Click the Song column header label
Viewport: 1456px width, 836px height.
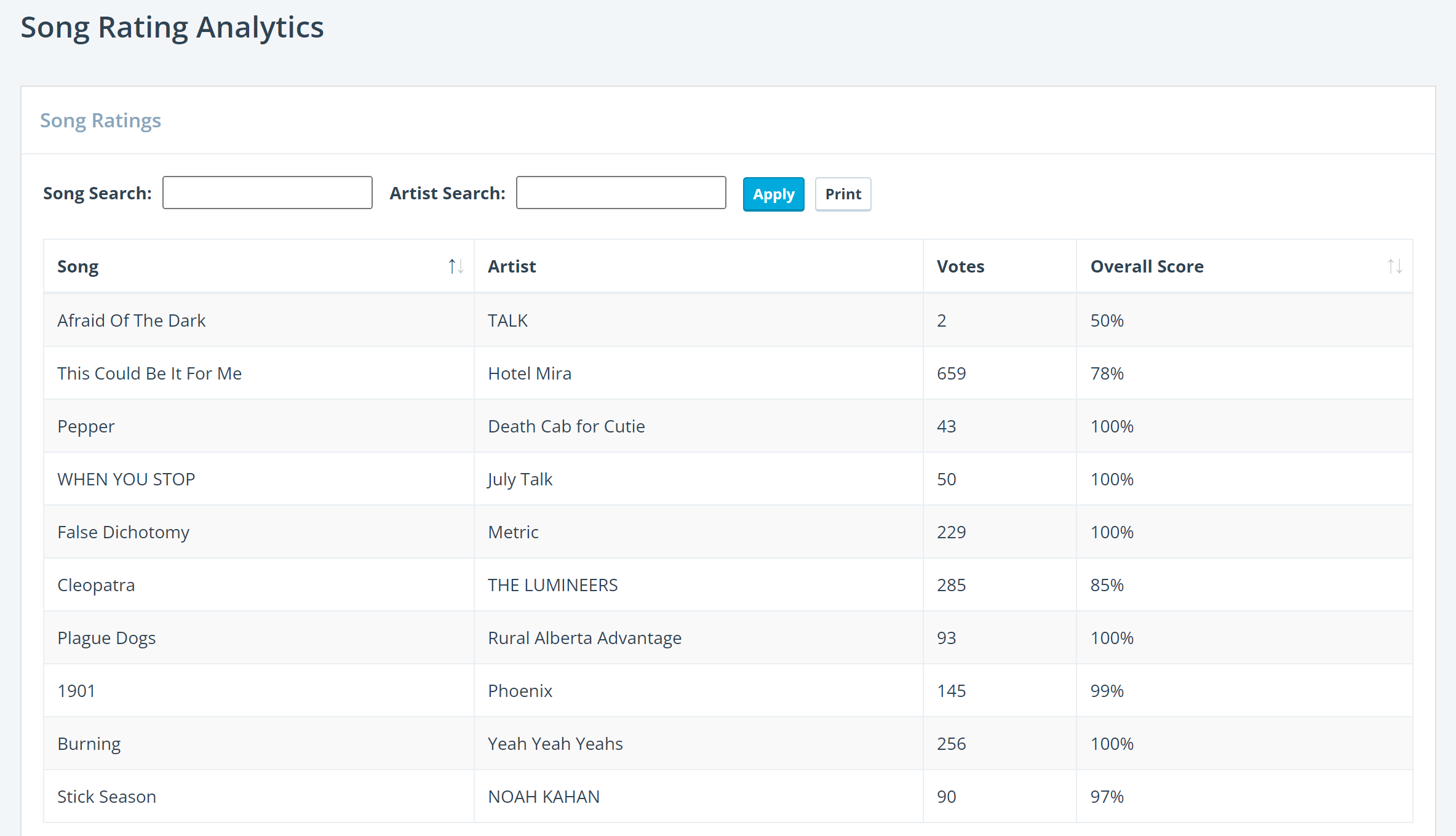[78, 266]
